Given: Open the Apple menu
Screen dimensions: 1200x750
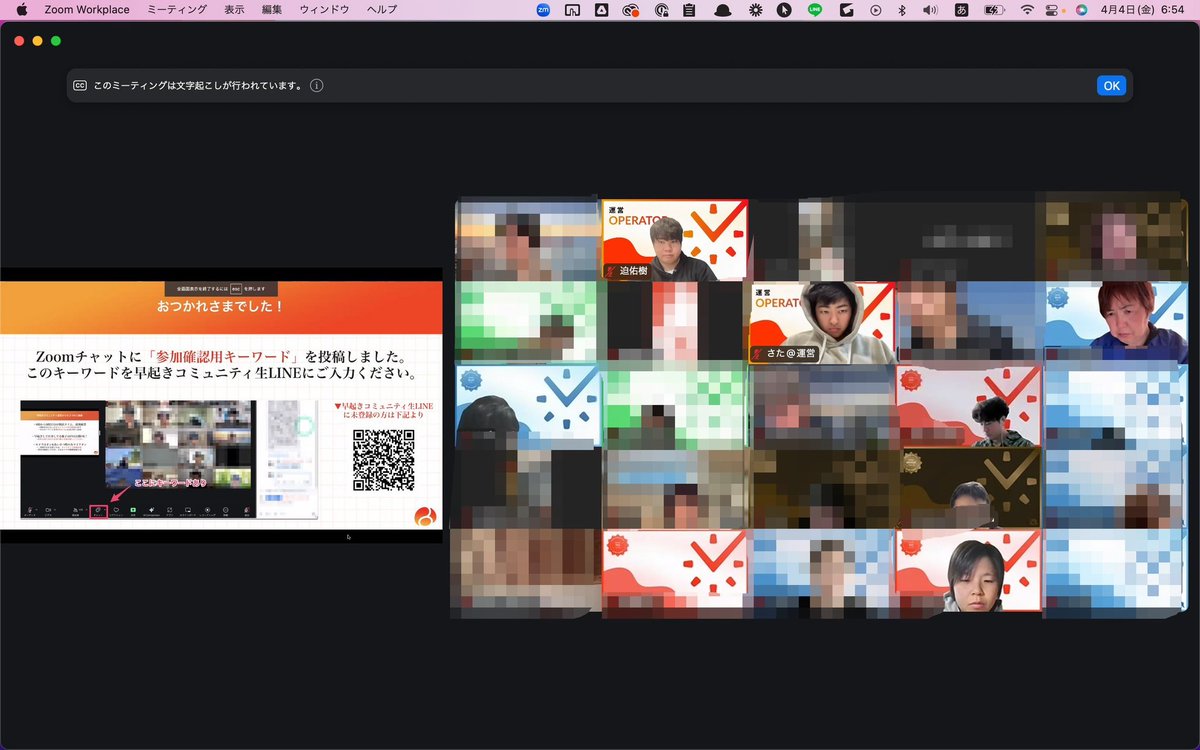Looking at the screenshot, I should 21,10.
